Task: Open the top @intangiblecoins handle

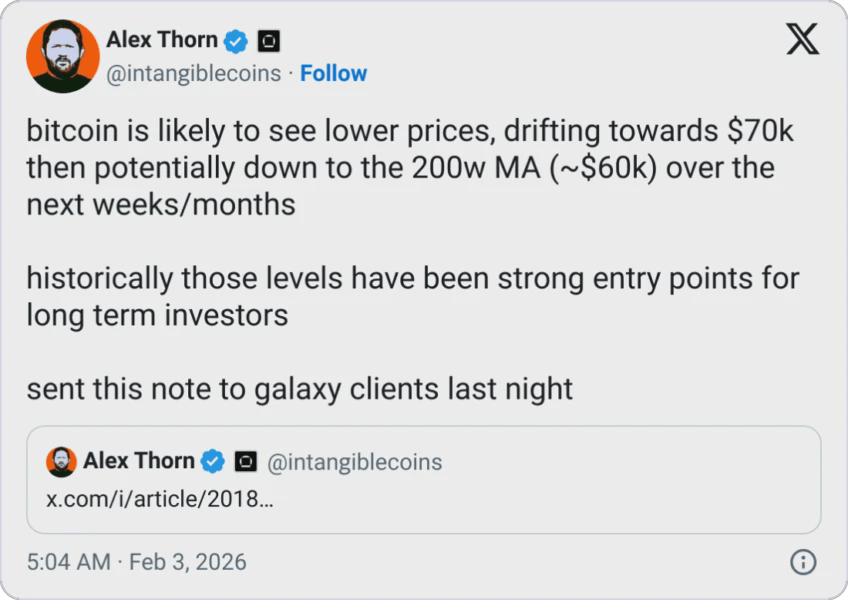Action: click(193, 73)
